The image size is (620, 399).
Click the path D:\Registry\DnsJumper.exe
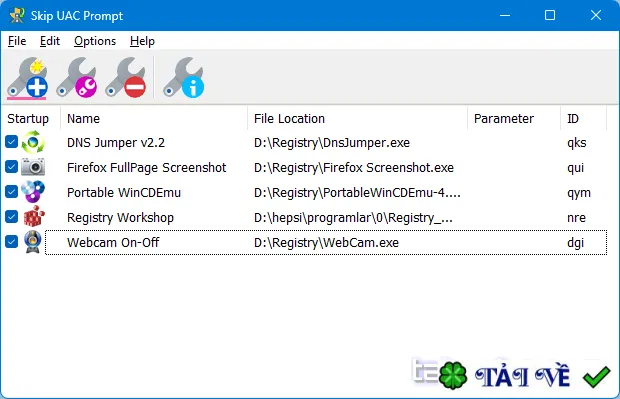coord(332,143)
